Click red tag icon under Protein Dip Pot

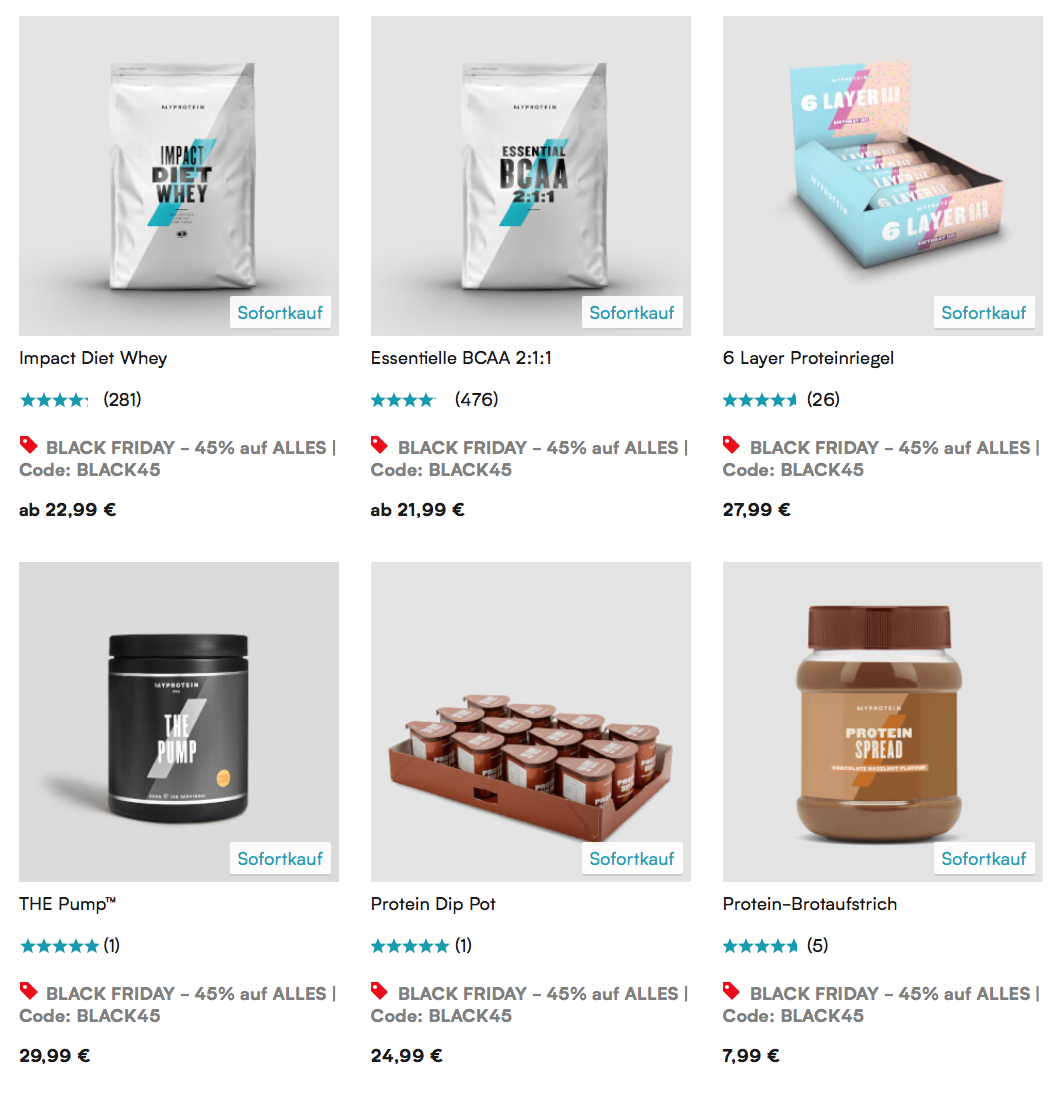[380, 990]
